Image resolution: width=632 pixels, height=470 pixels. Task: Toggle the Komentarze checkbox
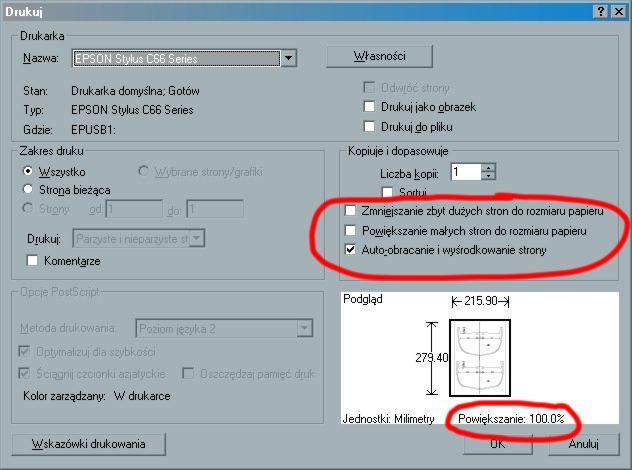pos(32,261)
